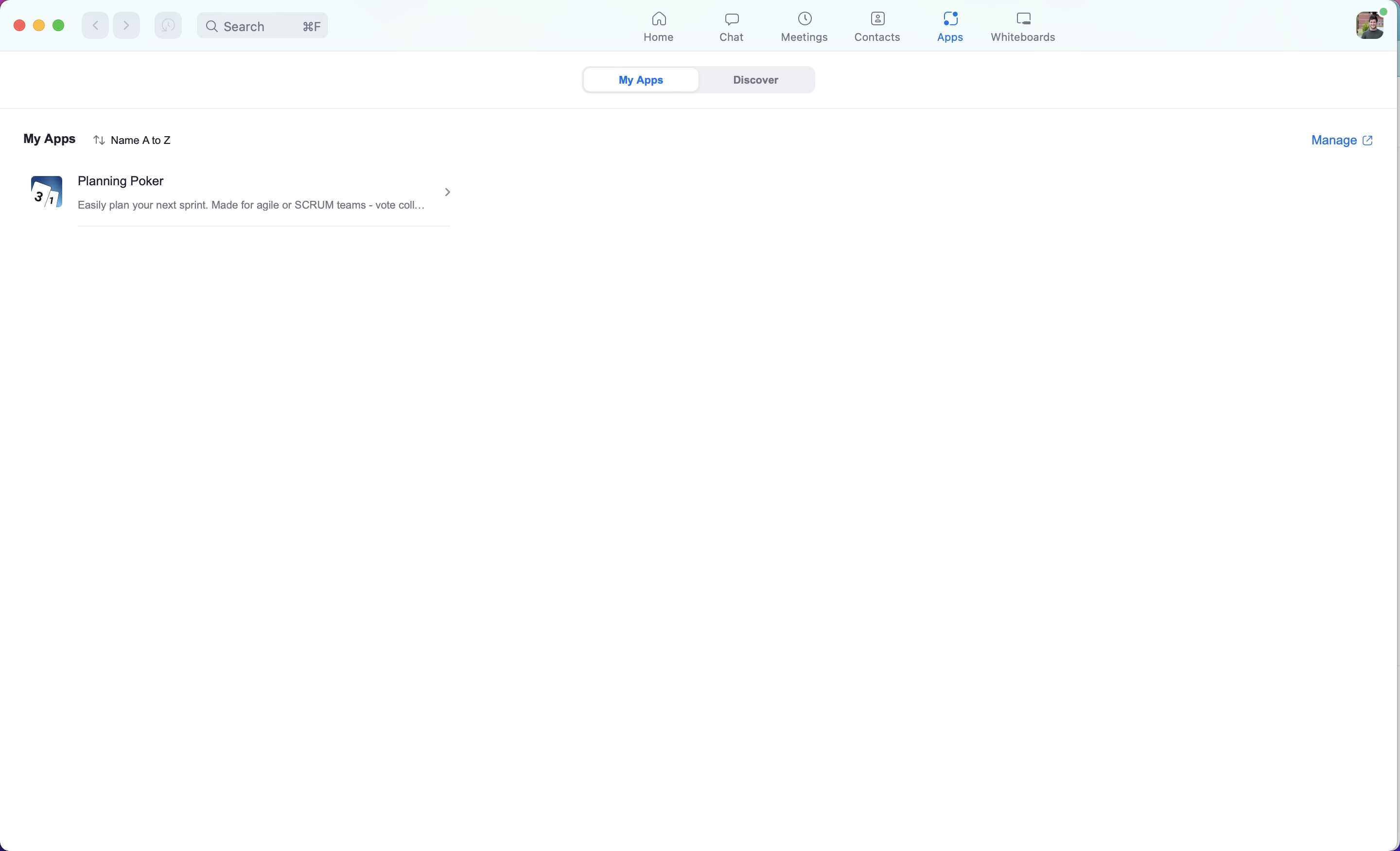1400x851 pixels.
Task: Click the back navigation arrow
Action: (x=95, y=26)
